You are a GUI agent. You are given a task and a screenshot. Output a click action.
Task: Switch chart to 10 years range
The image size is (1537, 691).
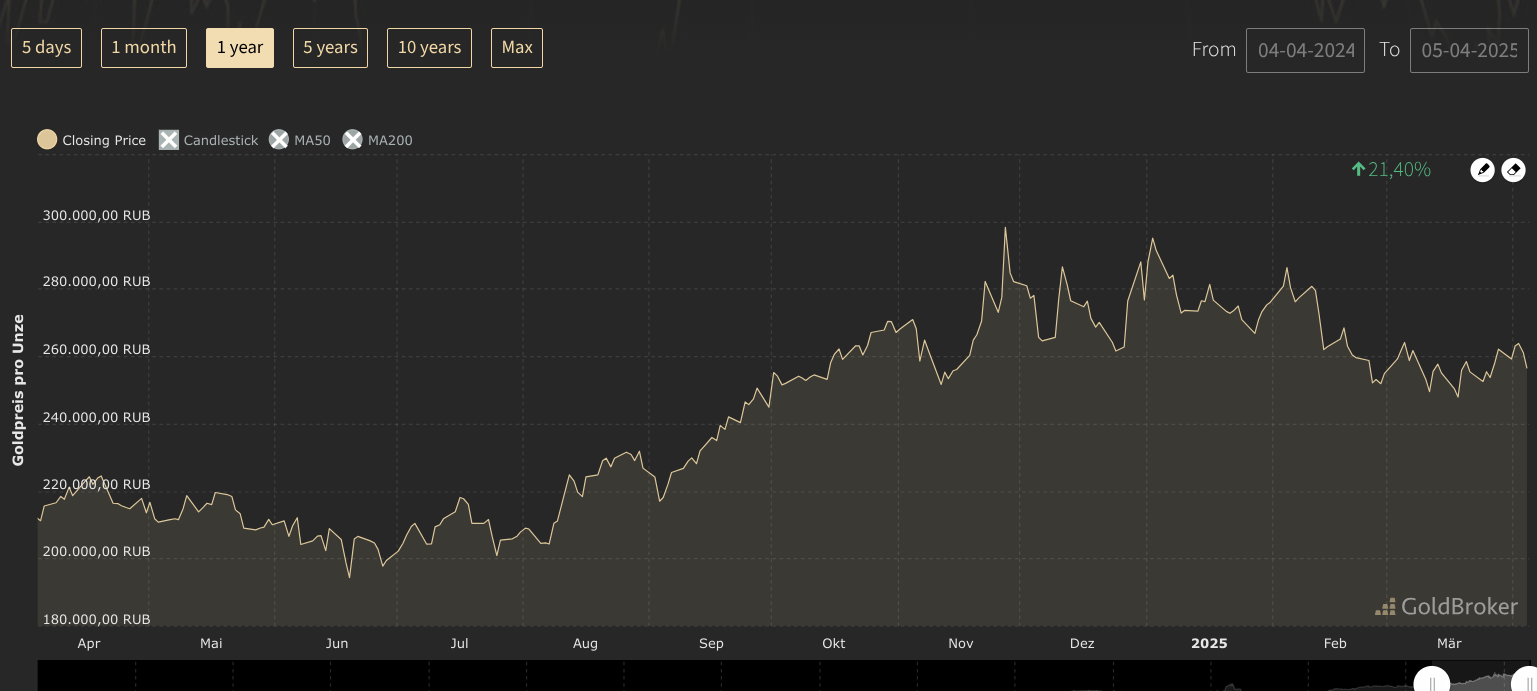(429, 48)
